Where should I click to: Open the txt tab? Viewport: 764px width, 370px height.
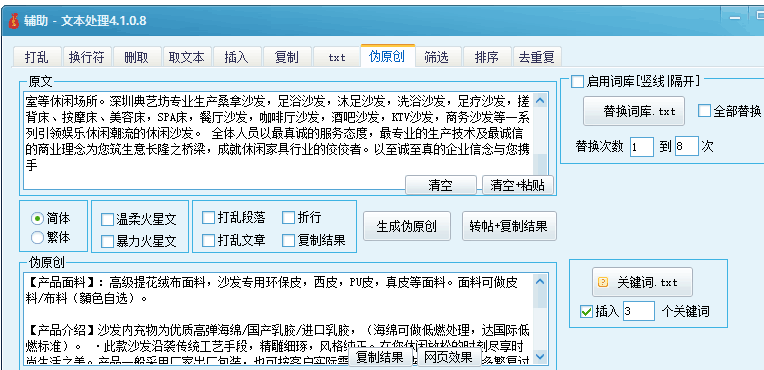[337, 57]
